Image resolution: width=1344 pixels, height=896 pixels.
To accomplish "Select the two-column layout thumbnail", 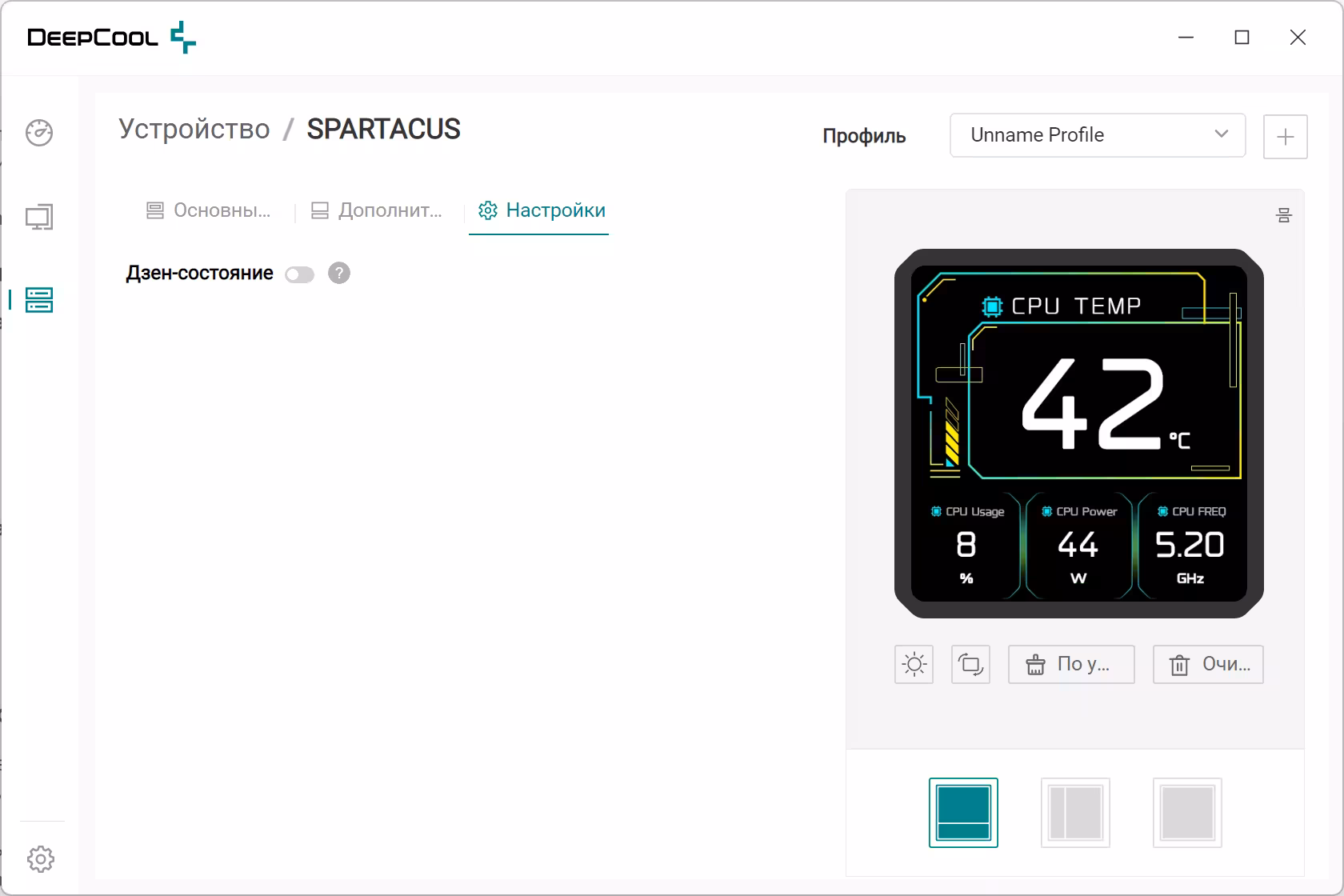I will tap(1075, 813).
